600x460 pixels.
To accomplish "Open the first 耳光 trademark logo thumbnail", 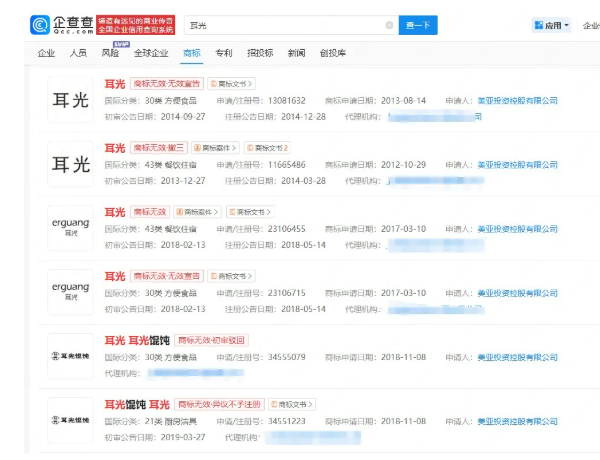I will pos(70,99).
